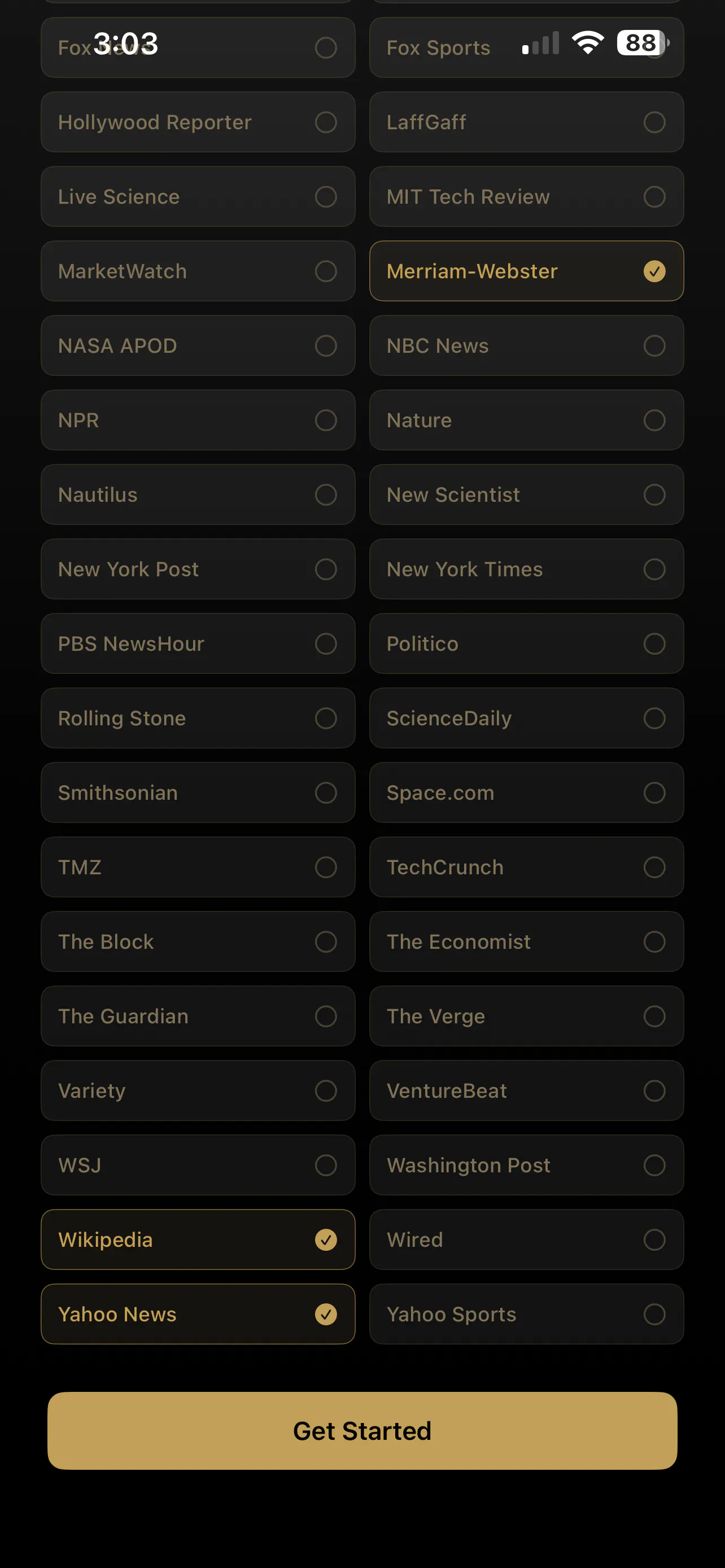
Task: Choose the Yahoo Sports source card
Action: (x=527, y=1314)
